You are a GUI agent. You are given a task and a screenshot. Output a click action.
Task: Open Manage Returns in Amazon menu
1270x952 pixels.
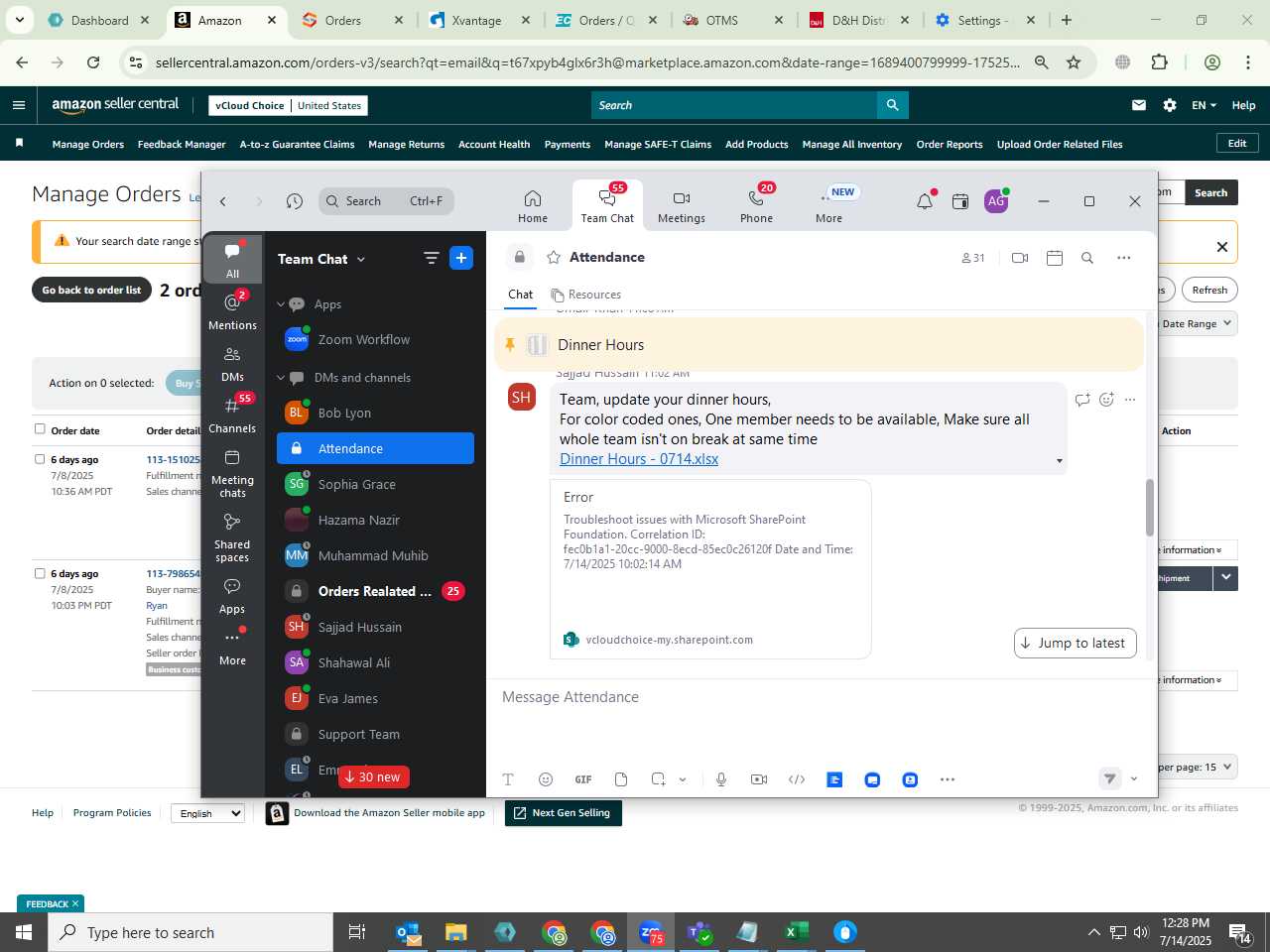click(407, 144)
